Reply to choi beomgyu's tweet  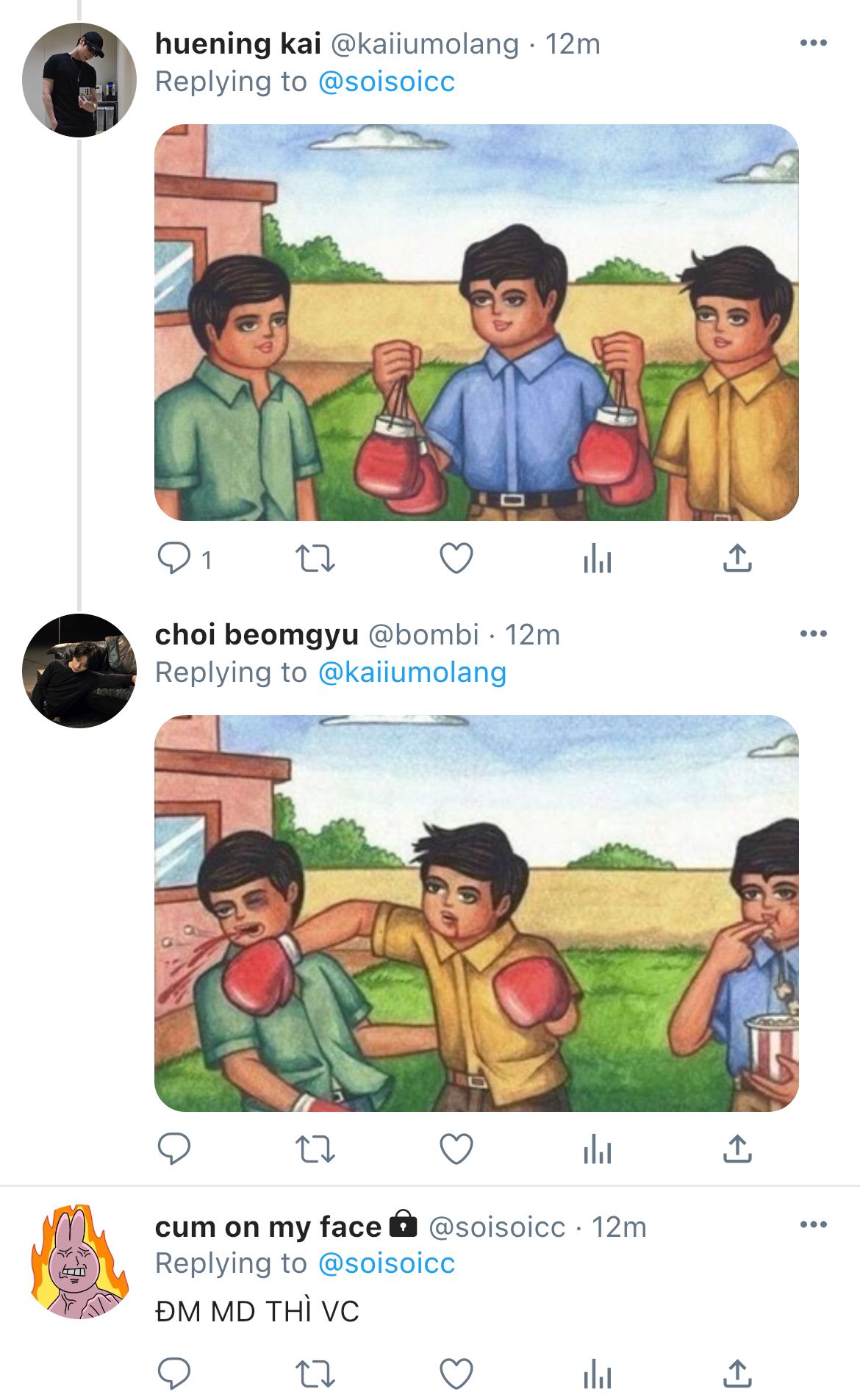[174, 1149]
